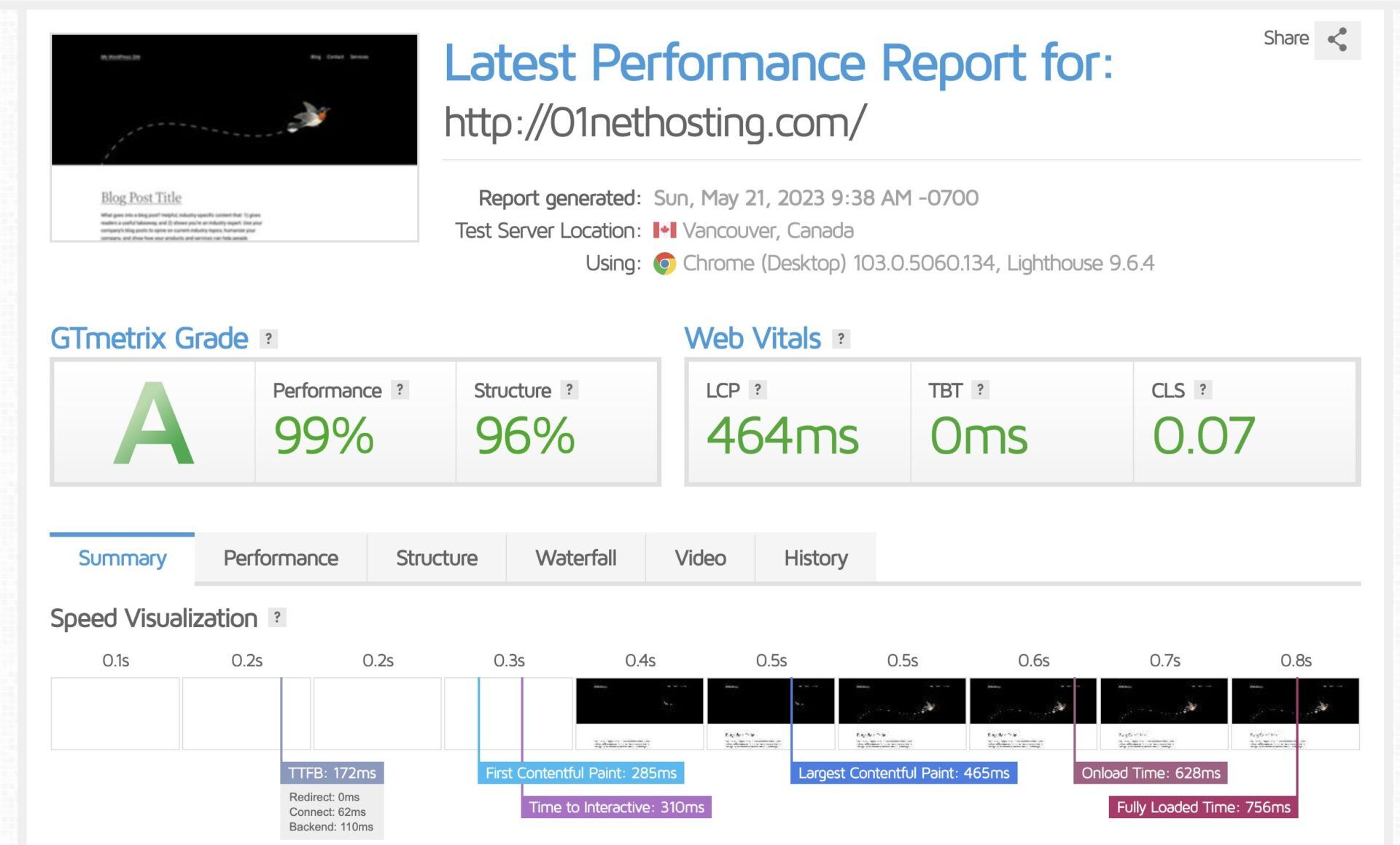1400x845 pixels.
Task: Click Structure score help icon
Action: click(569, 389)
